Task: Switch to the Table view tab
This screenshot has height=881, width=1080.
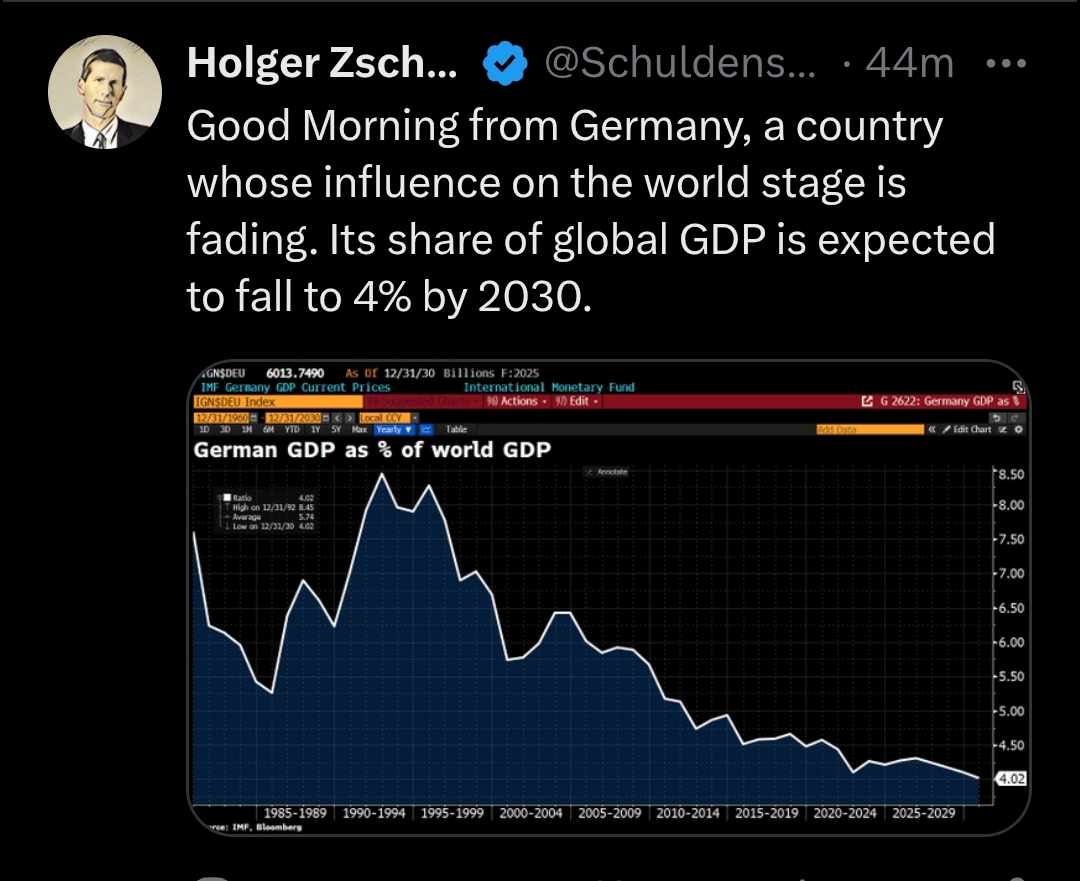Action: 456,429
